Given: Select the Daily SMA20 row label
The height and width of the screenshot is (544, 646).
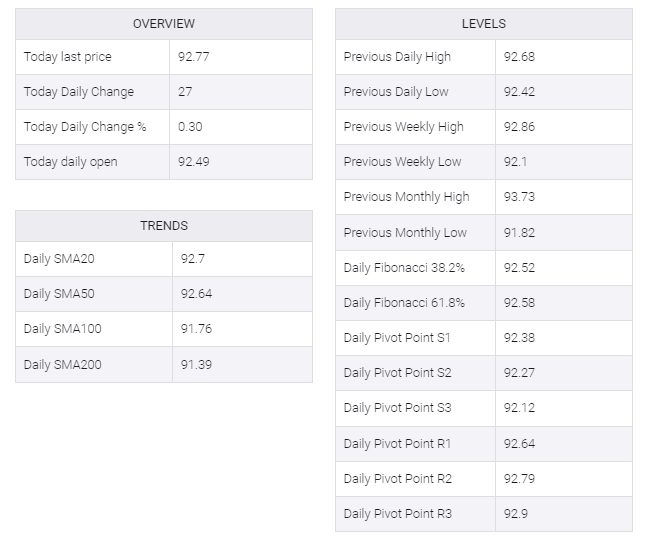Looking at the screenshot, I should [59, 259].
